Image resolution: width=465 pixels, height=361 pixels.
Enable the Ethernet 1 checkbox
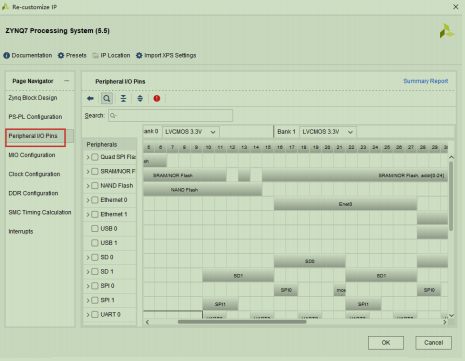point(95,214)
